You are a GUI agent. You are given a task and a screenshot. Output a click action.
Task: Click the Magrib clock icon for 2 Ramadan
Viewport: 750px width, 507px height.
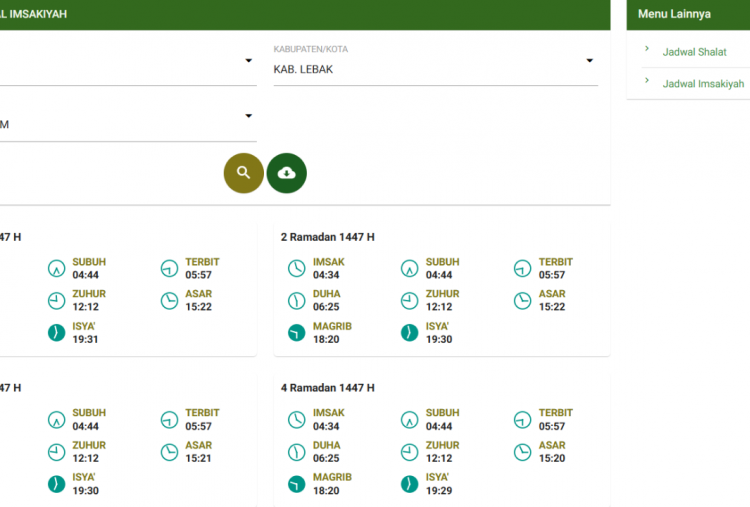296,332
